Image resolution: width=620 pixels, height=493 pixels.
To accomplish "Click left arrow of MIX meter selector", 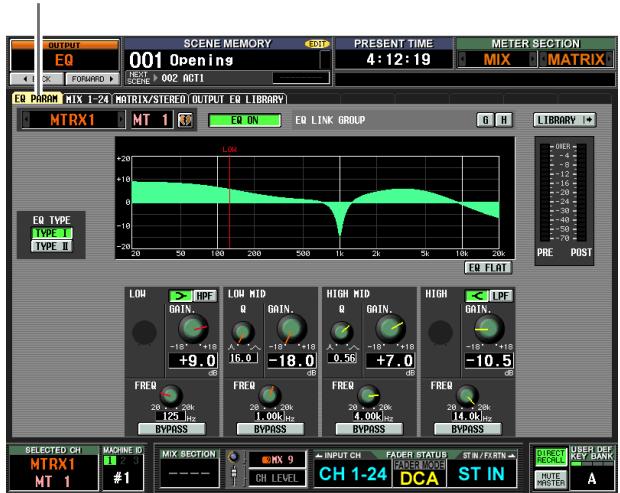I will pos(461,60).
